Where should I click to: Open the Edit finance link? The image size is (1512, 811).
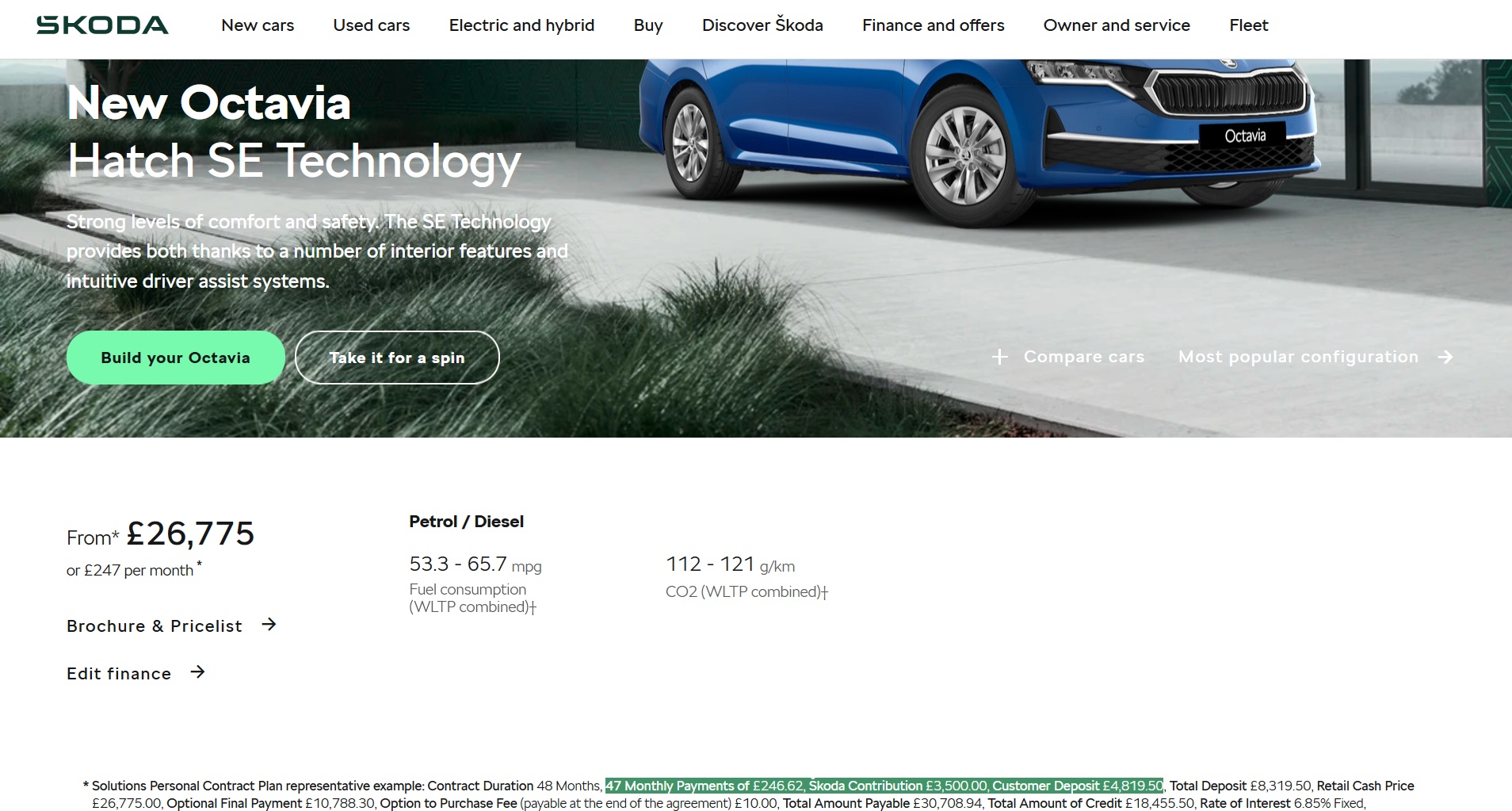click(x=119, y=674)
